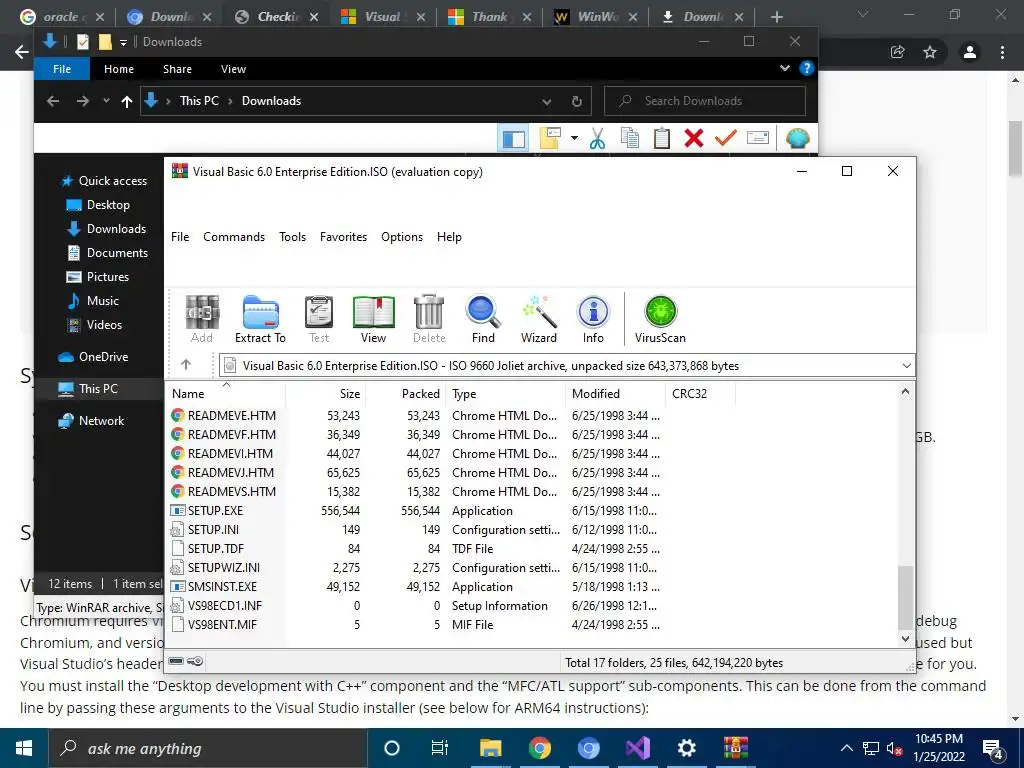Open the Chrome tab search dropdown
The height and width of the screenshot is (768, 1024).
click(863, 14)
